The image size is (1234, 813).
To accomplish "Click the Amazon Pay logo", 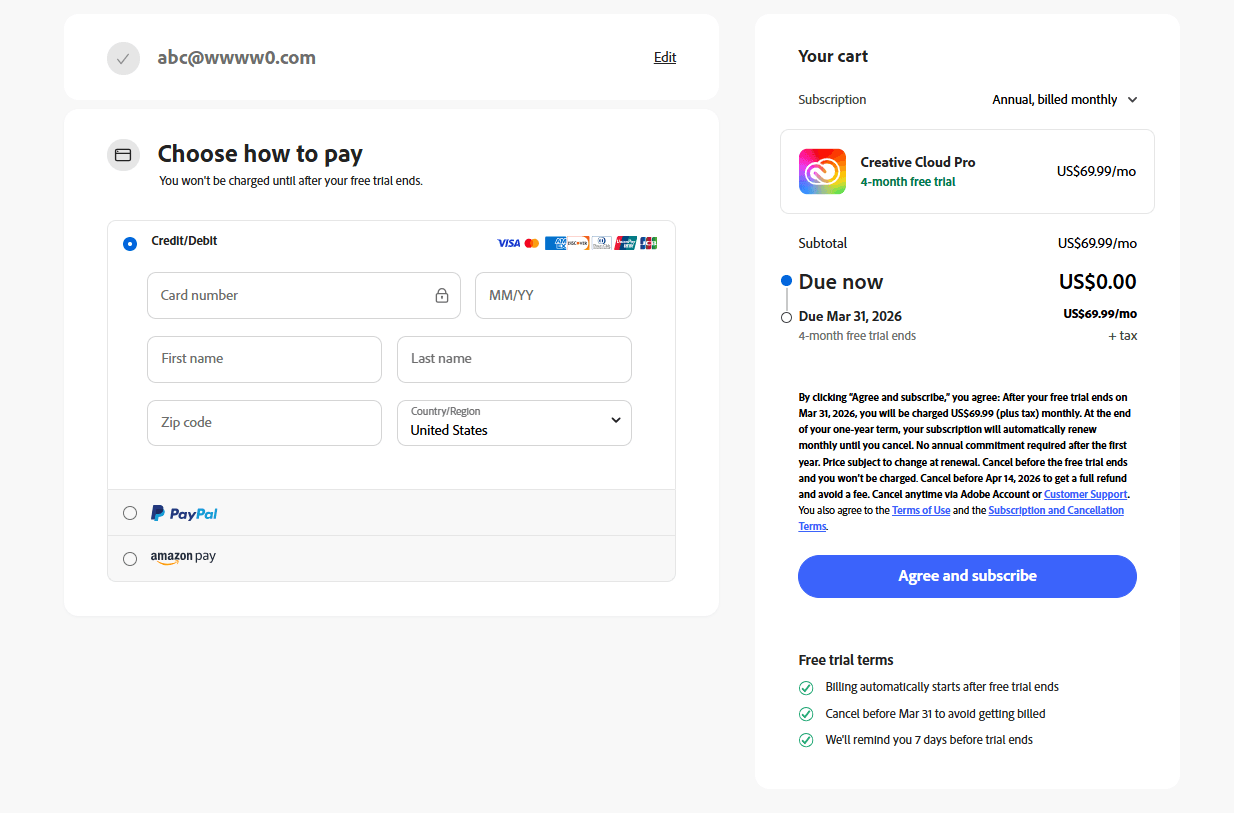I will pyautogui.click(x=183, y=557).
